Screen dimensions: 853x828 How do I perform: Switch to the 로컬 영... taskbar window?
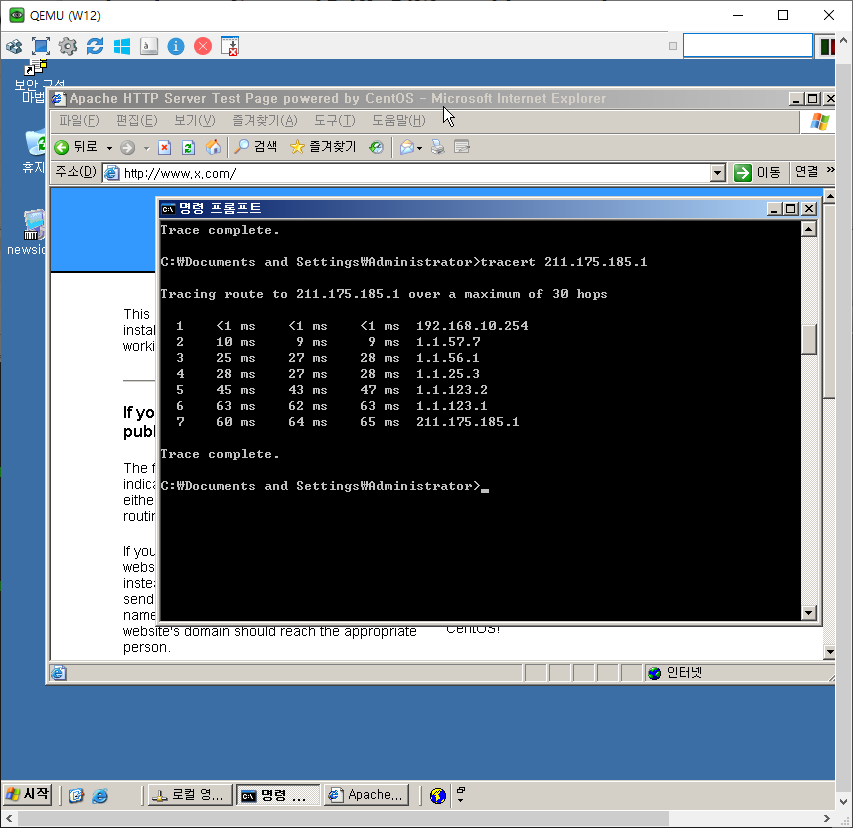pos(190,795)
